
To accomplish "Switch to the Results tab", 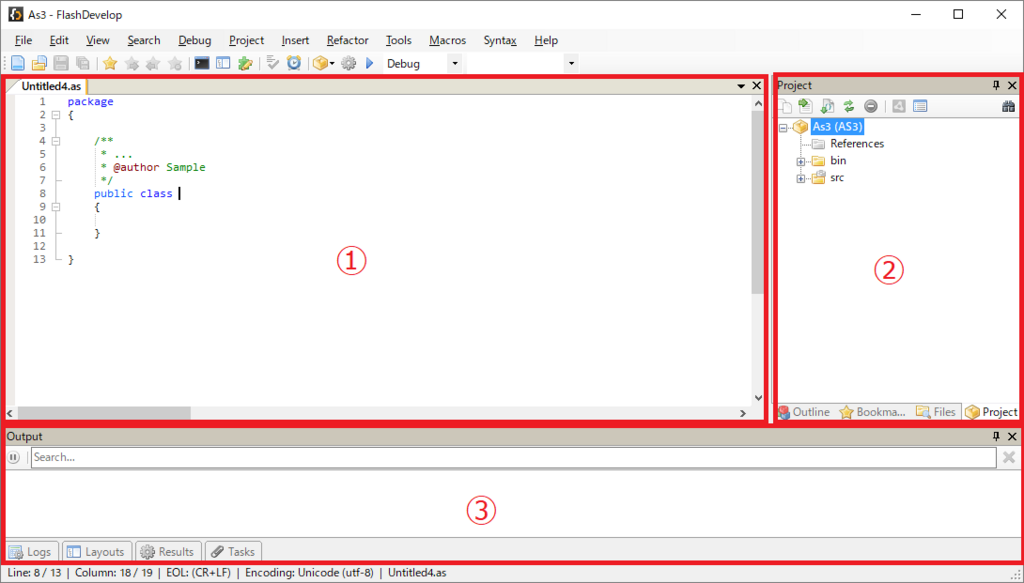I will [x=168, y=552].
